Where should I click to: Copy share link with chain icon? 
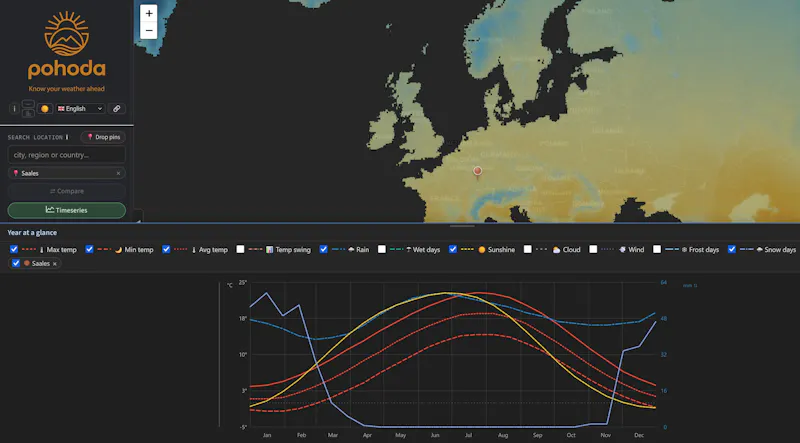tap(117, 109)
